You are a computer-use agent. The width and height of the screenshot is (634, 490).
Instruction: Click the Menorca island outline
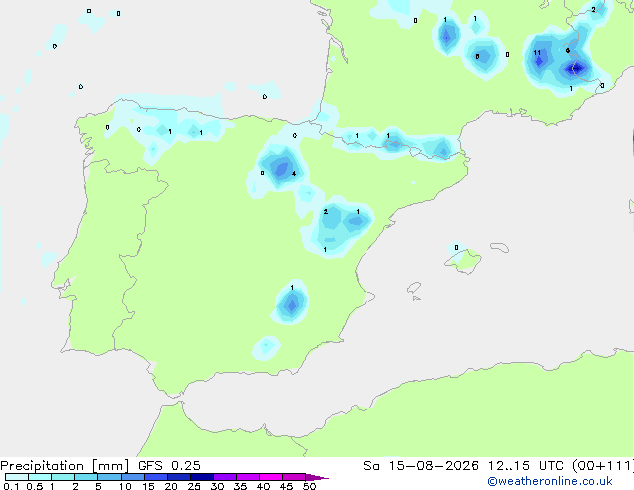(500, 247)
